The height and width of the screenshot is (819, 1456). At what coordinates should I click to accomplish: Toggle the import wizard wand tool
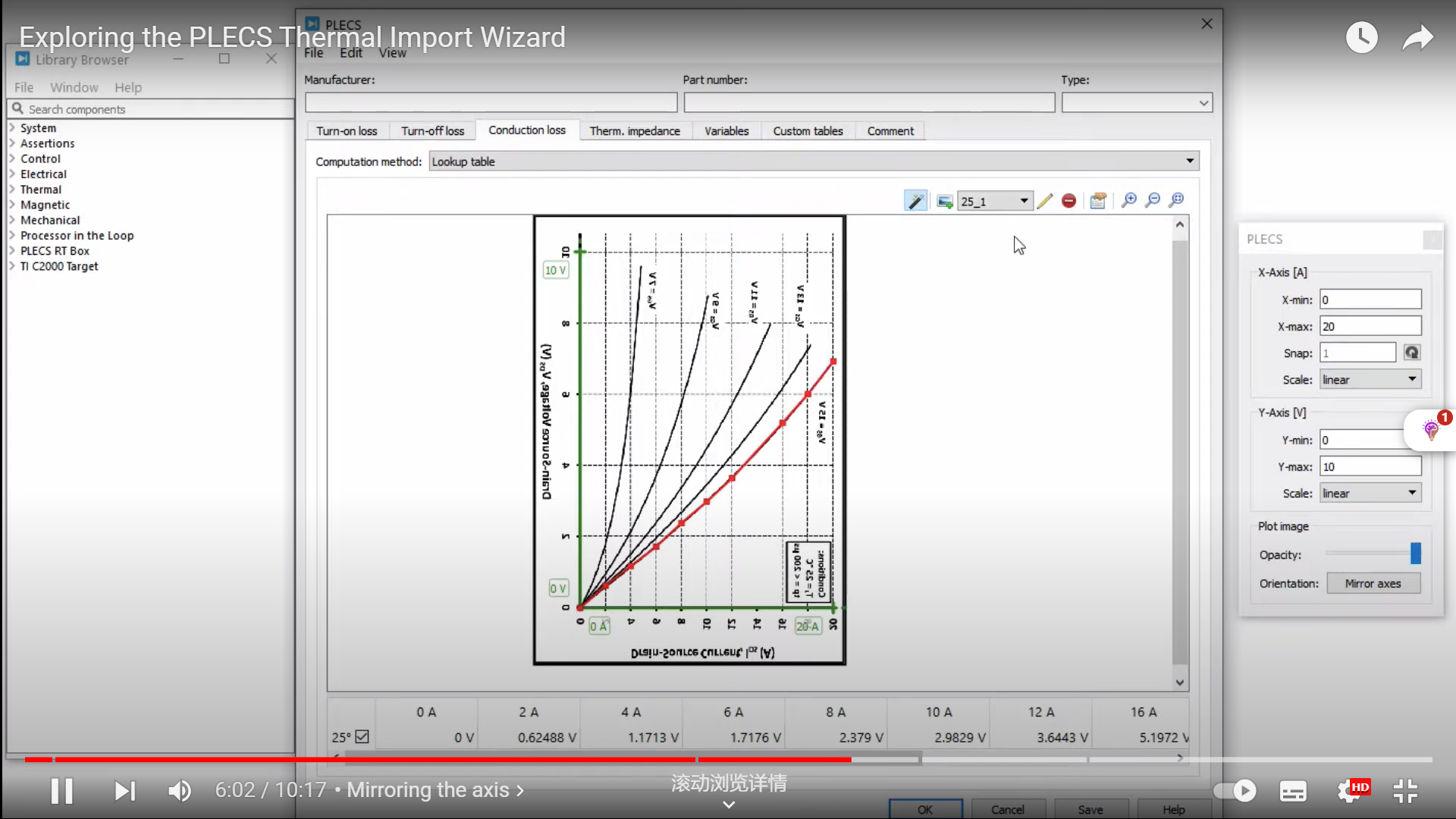pos(915,201)
